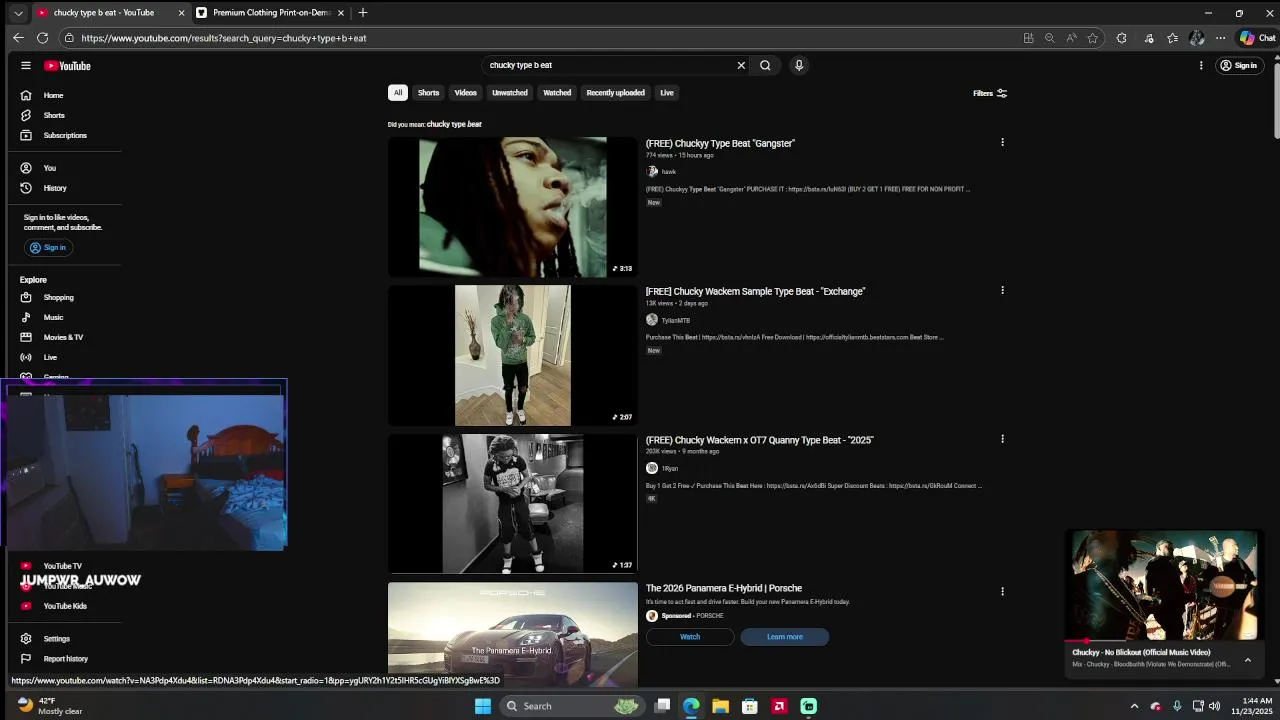This screenshot has width=1280, height=720.
Task: Open more options for Wackem Exchange video
Action: point(1002,290)
